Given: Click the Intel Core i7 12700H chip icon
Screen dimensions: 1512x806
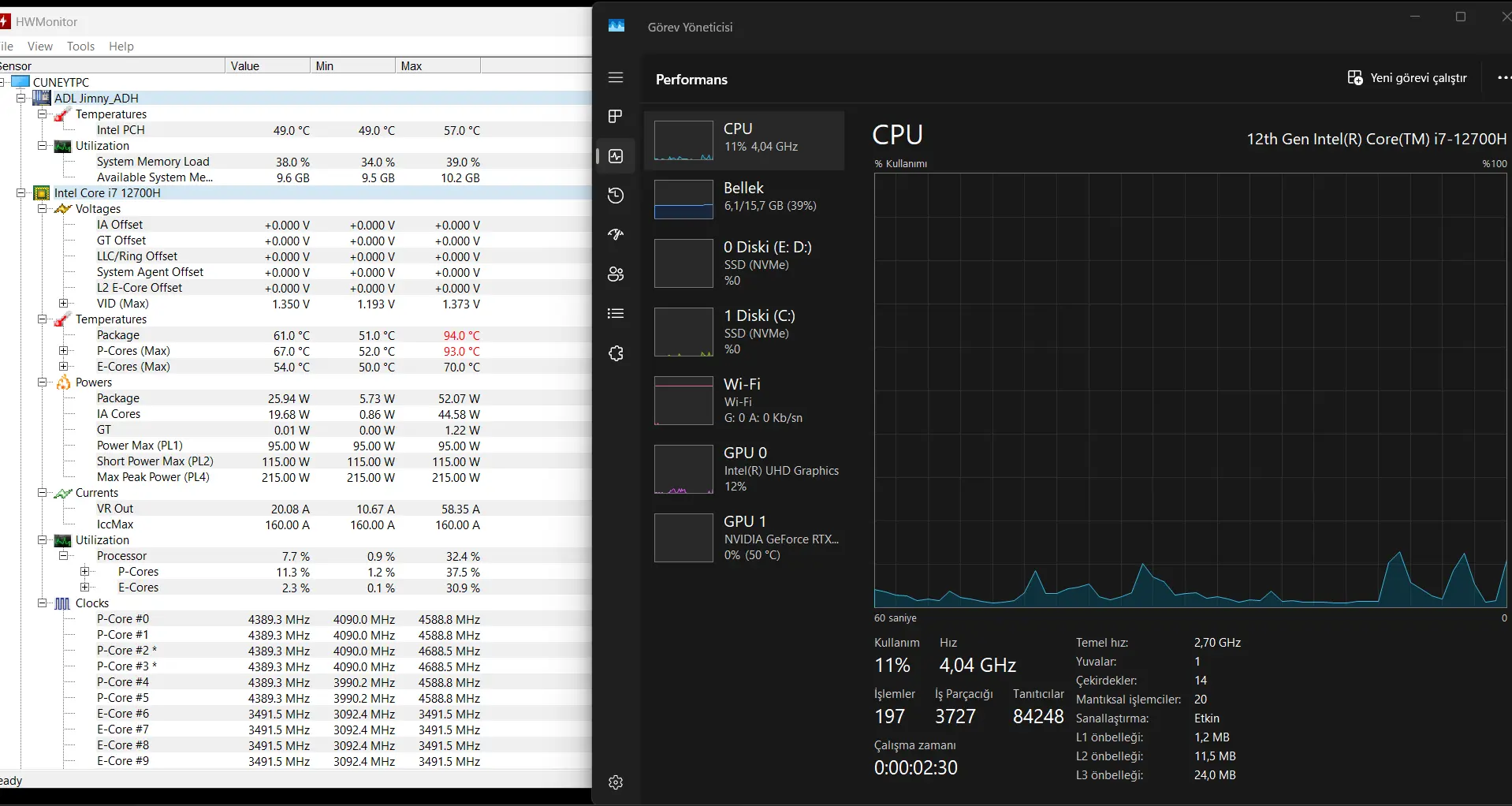Looking at the screenshot, I should [x=42, y=193].
